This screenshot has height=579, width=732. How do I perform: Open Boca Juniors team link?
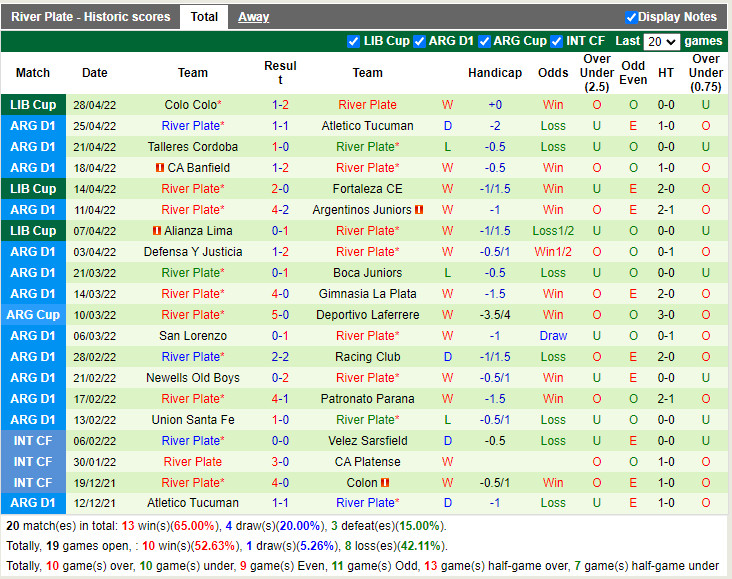pyautogui.click(x=367, y=273)
